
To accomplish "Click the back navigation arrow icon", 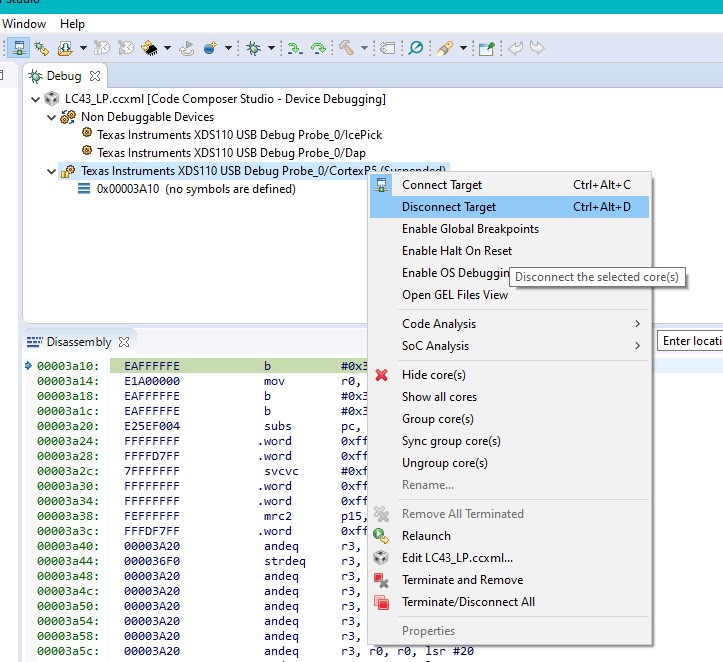I will click(516, 48).
